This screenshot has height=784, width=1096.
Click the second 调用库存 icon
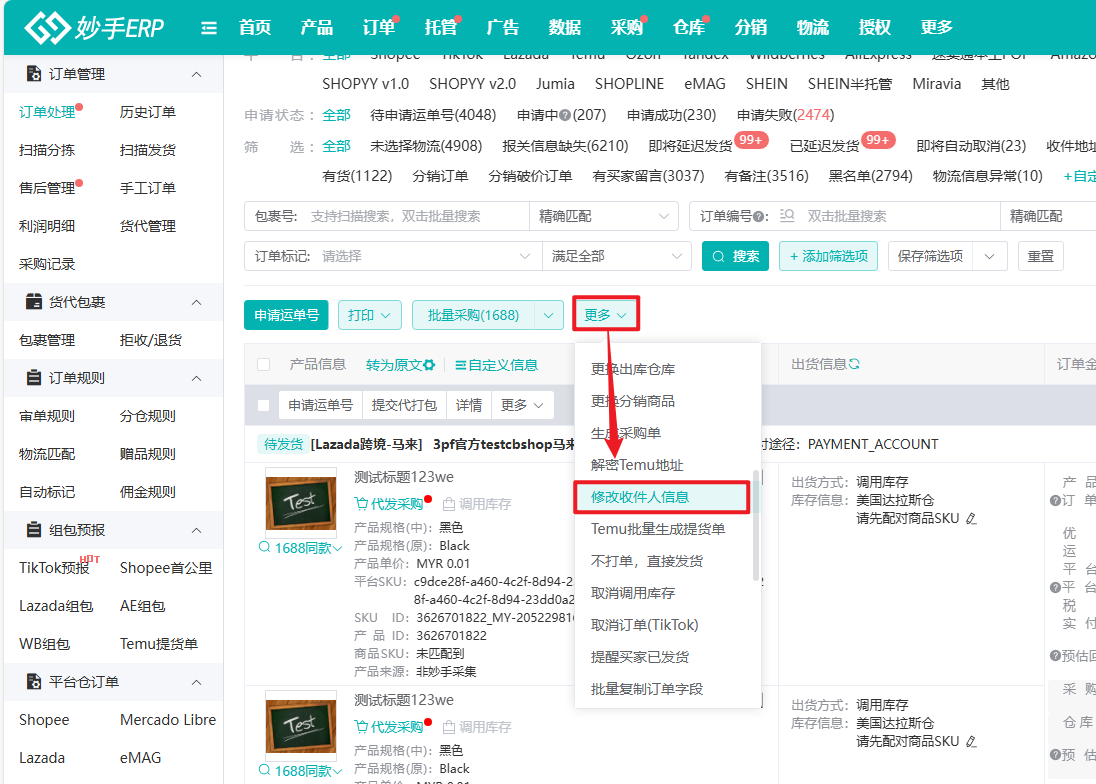pyautogui.click(x=449, y=727)
